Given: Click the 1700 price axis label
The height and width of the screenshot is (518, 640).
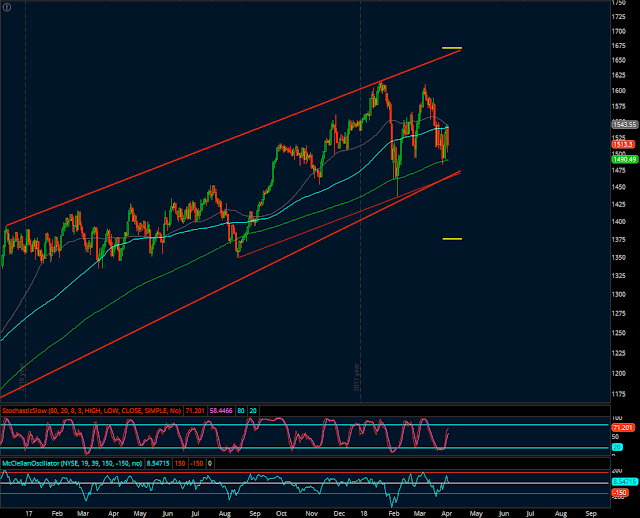Looking at the screenshot, I should coord(618,31).
